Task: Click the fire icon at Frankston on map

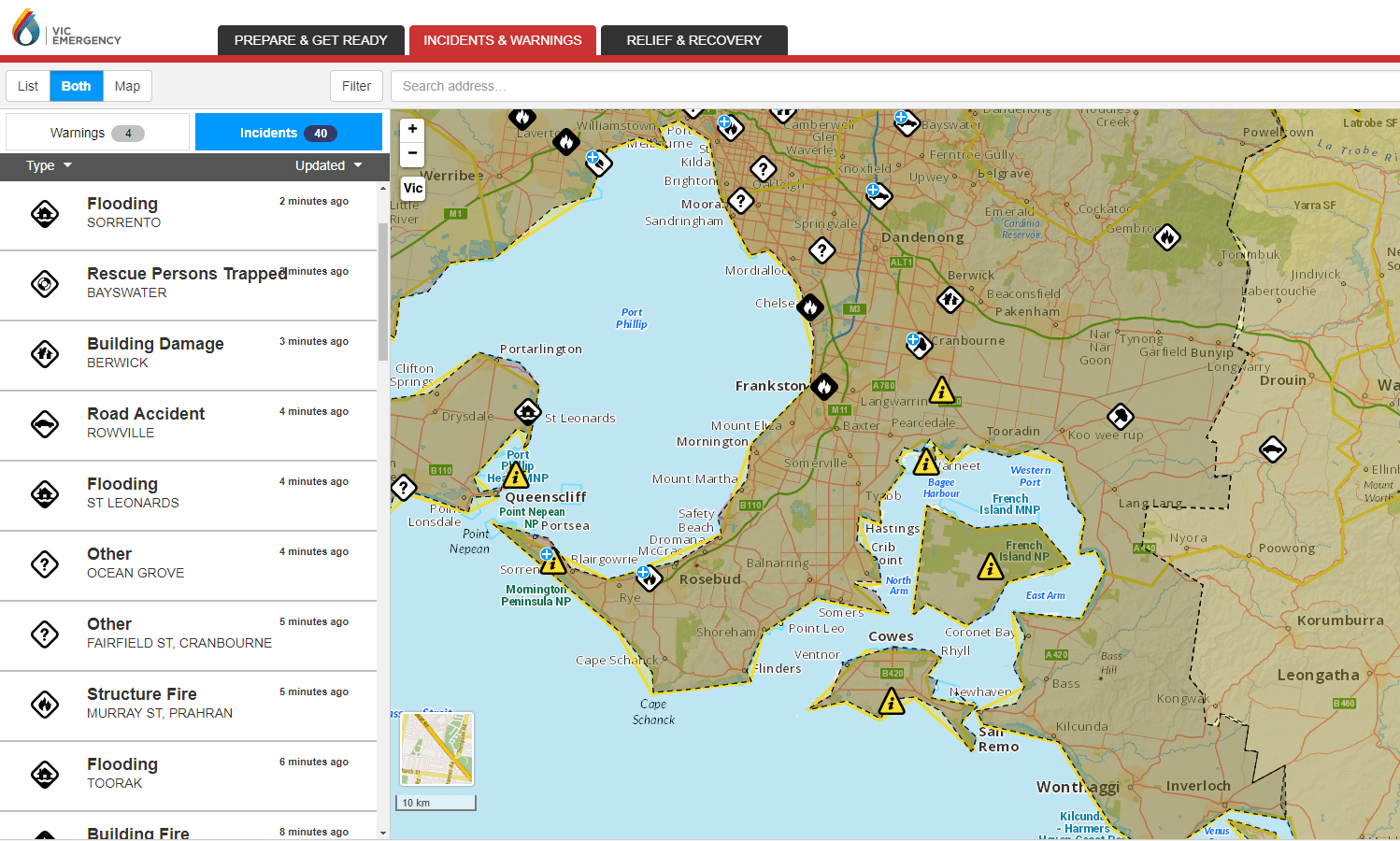Action: point(823,386)
